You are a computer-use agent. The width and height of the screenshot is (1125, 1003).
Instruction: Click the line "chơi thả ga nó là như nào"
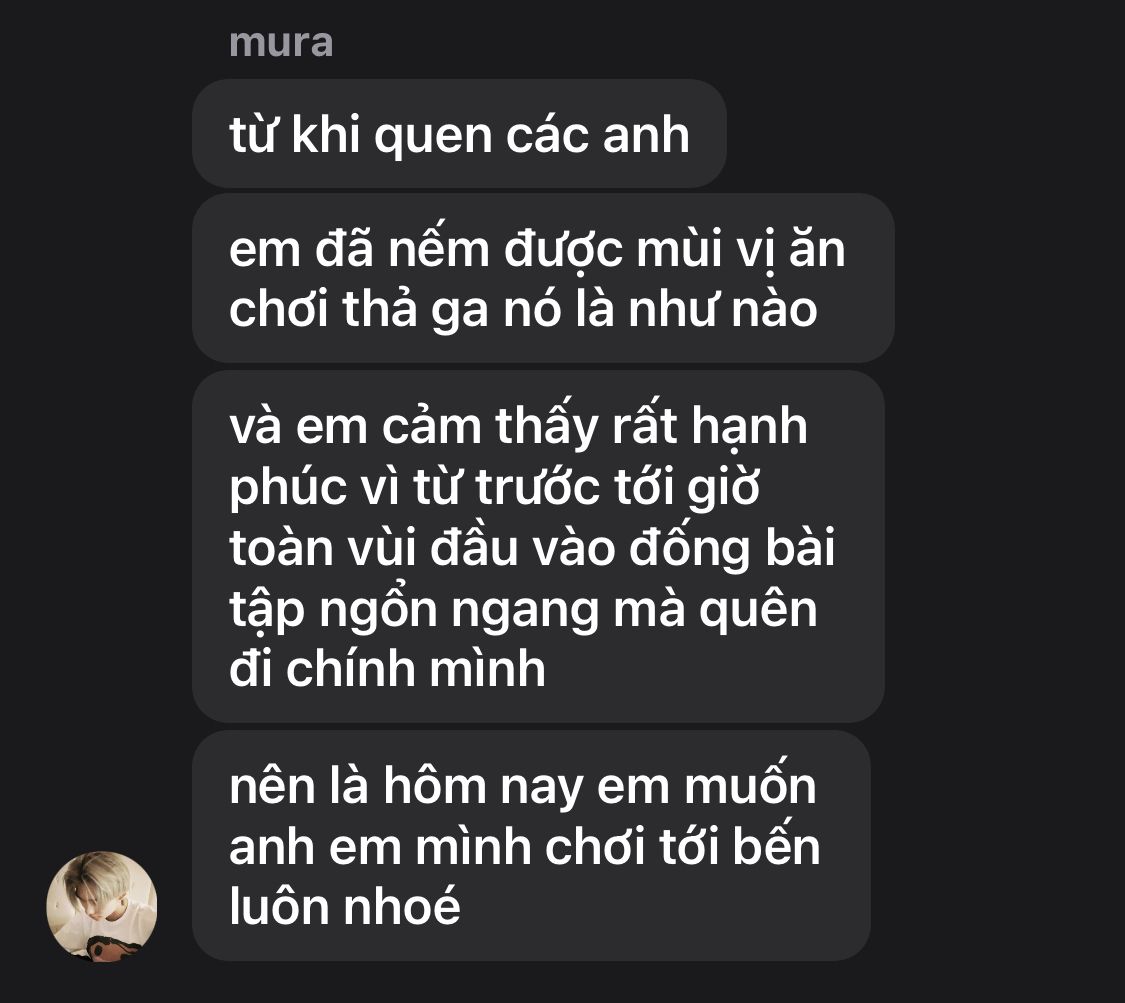click(x=523, y=310)
